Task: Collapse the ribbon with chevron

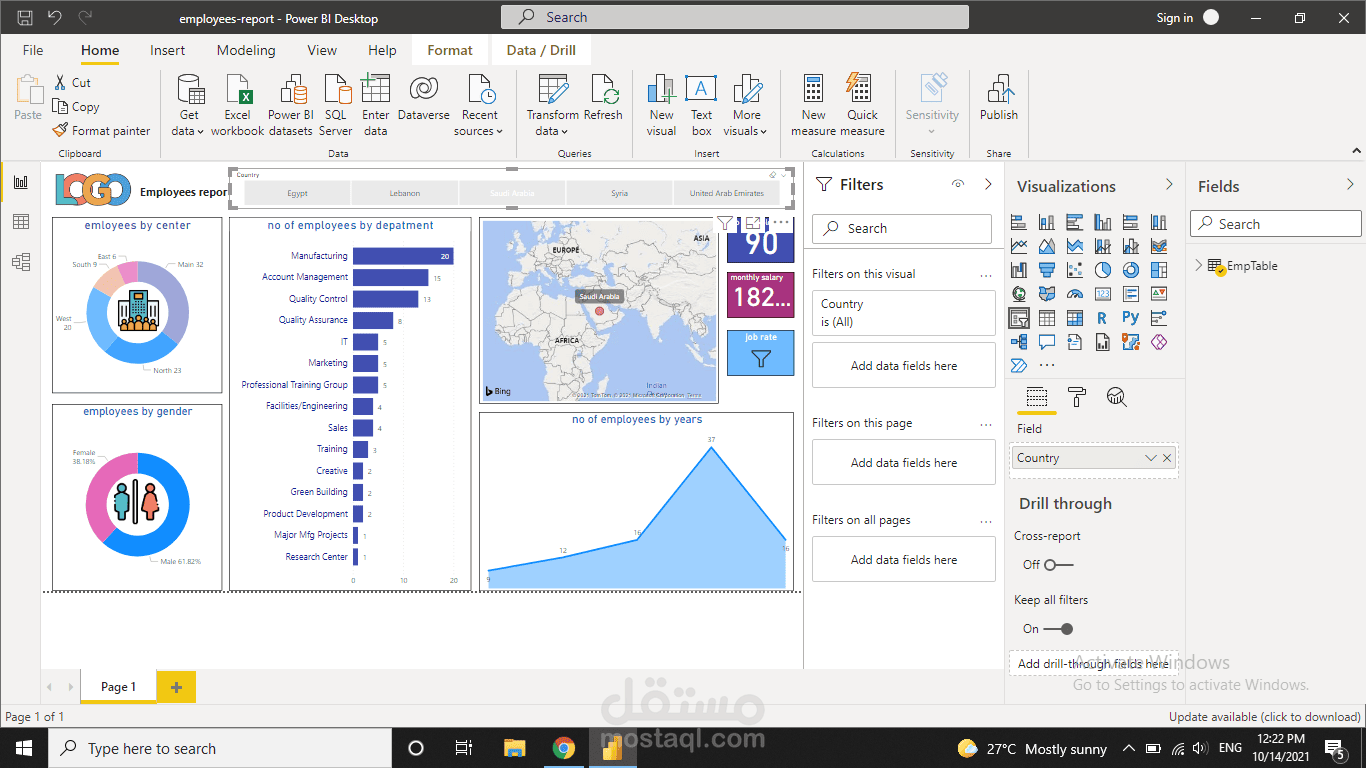Action: coord(1356,150)
